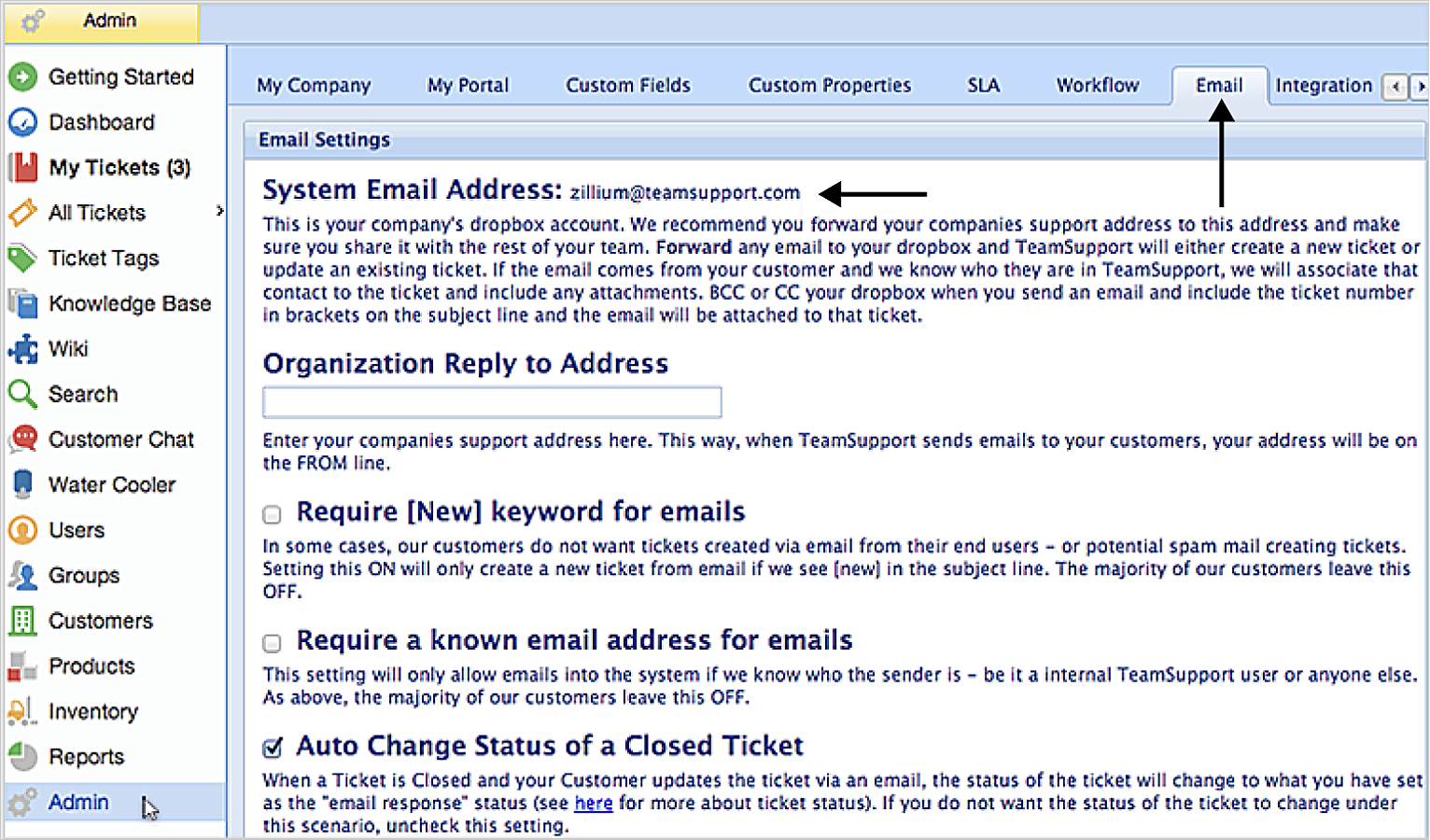Open the Reports section label
The width and height of the screenshot is (1430, 840).
click(x=87, y=757)
